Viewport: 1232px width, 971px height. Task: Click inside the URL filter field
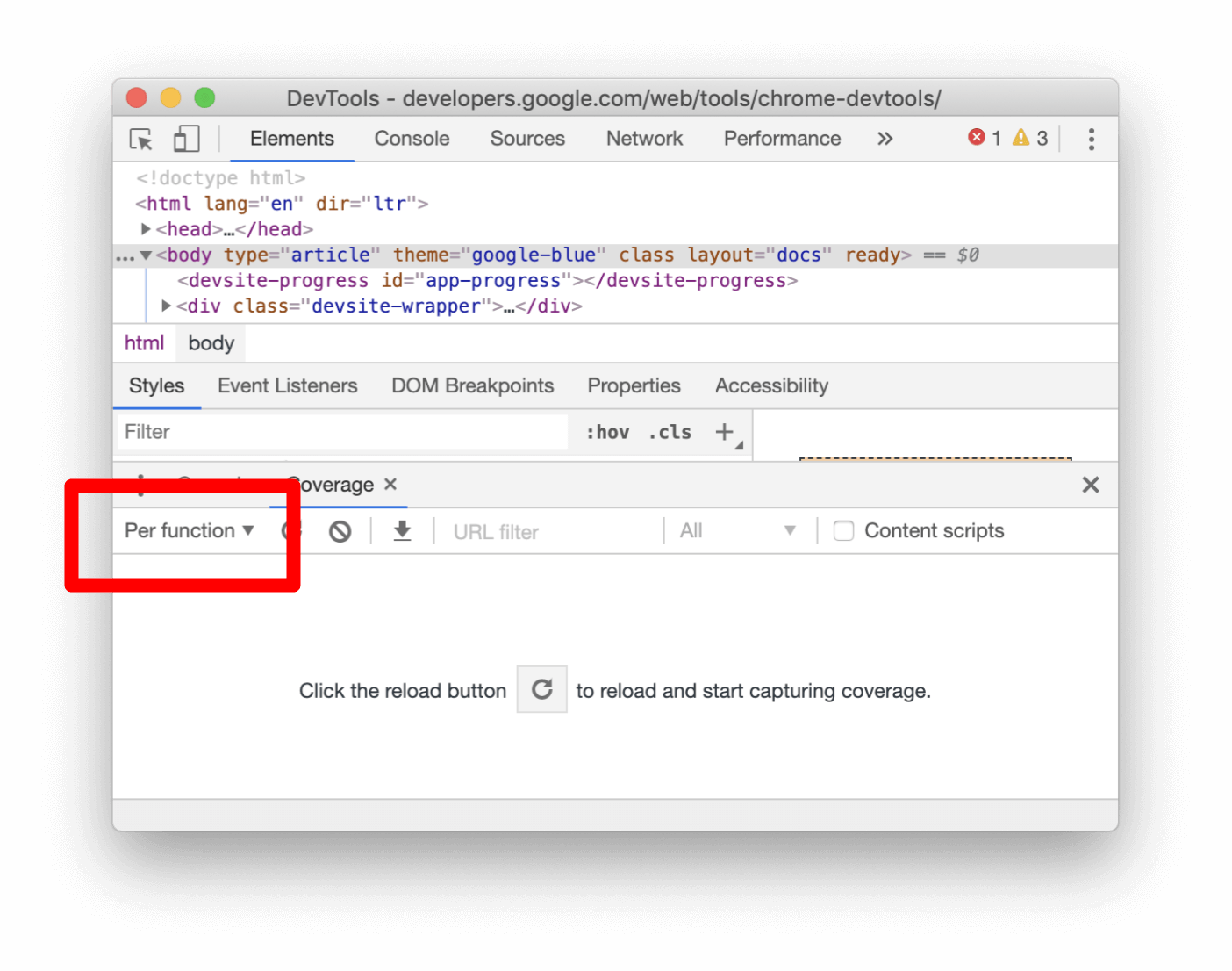pos(544,530)
